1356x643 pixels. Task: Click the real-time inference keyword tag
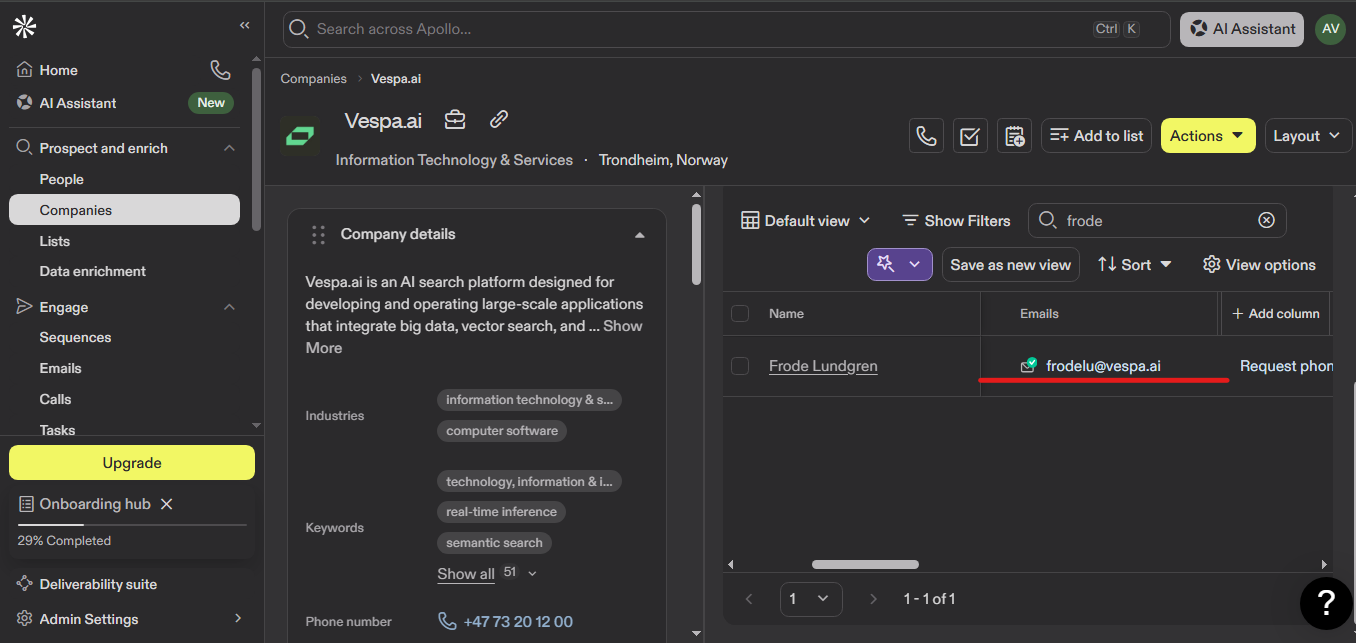501,511
